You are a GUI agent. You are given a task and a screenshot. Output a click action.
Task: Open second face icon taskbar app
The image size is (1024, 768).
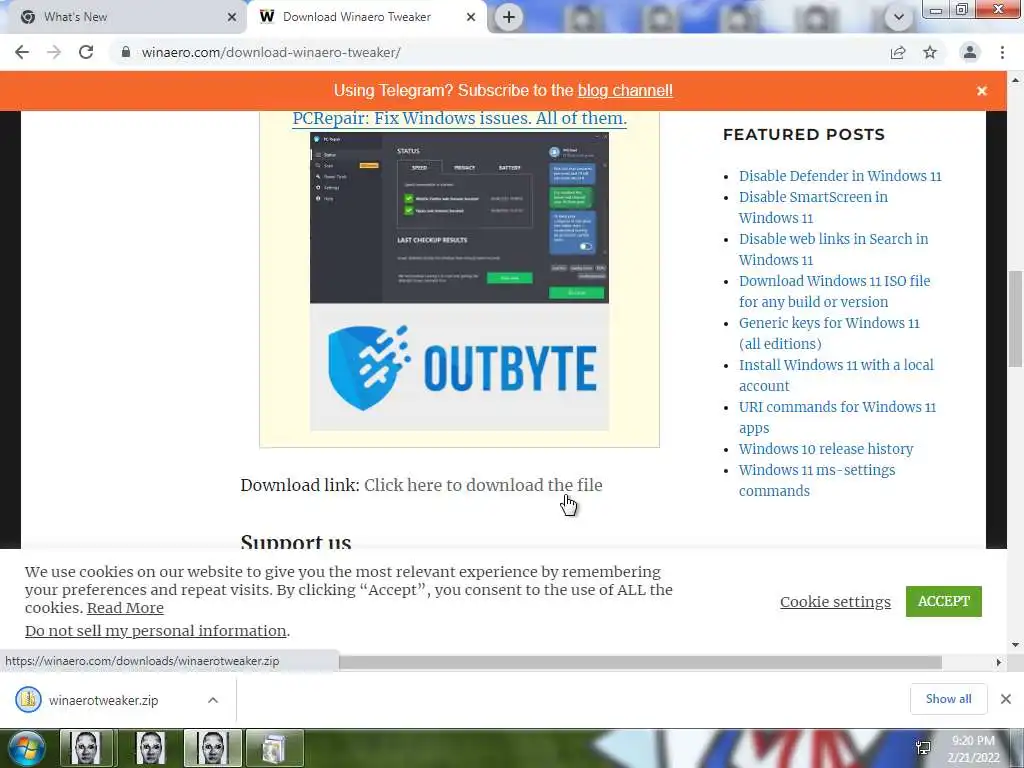coord(150,748)
